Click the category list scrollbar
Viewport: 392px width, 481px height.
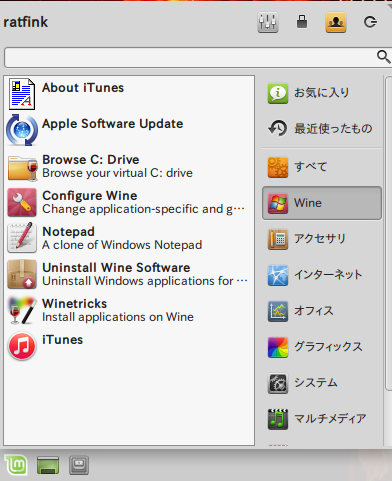389,233
